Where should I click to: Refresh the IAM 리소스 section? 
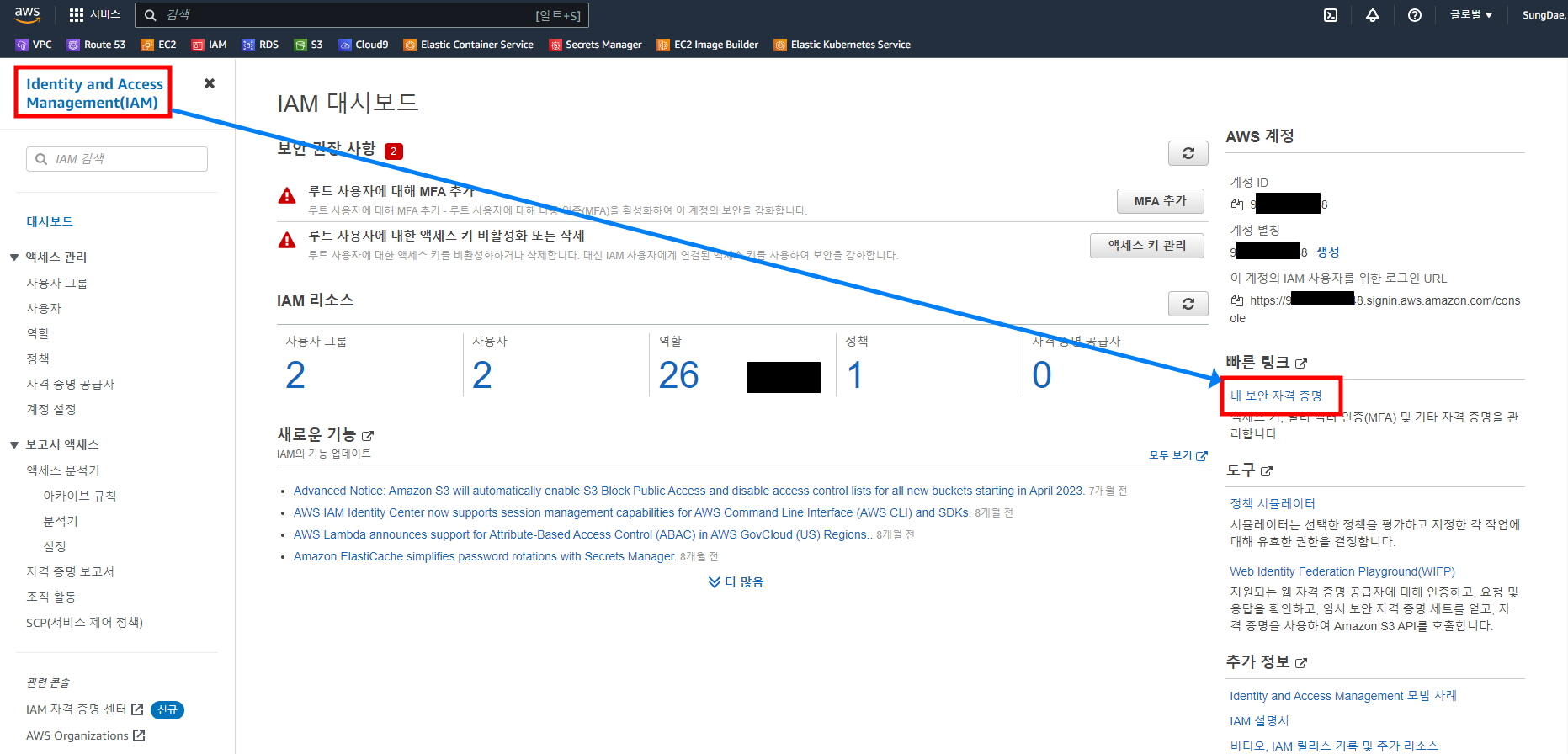1188,304
